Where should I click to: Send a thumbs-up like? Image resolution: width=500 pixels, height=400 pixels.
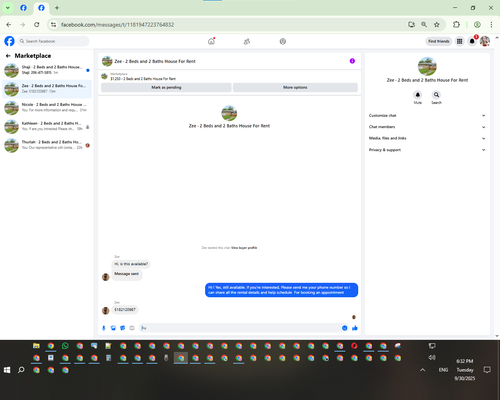point(355,328)
